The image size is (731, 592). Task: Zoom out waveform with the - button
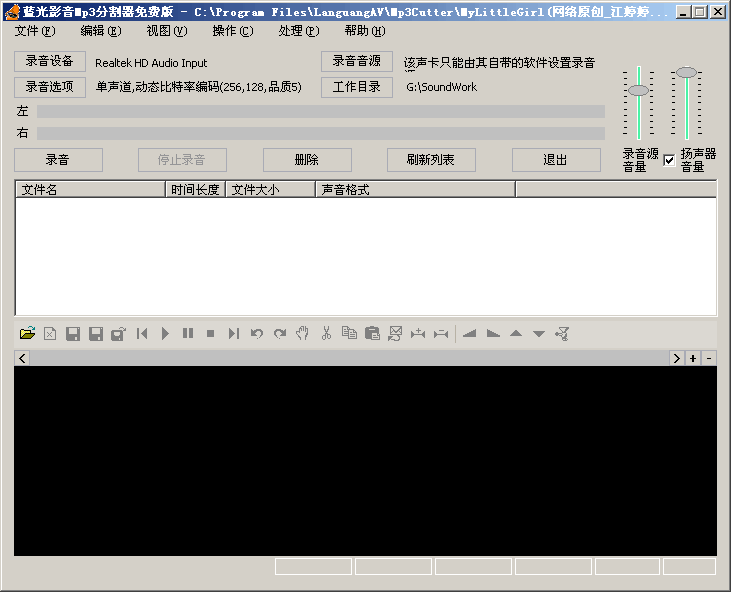coord(709,358)
